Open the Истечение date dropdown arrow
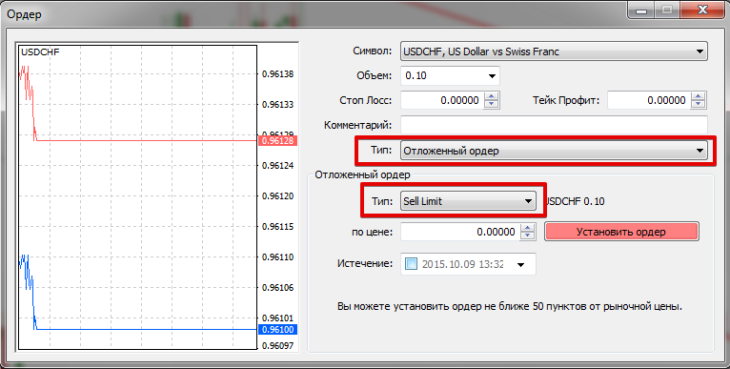Viewport: 730px width, 369px height. [x=520, y=264]
